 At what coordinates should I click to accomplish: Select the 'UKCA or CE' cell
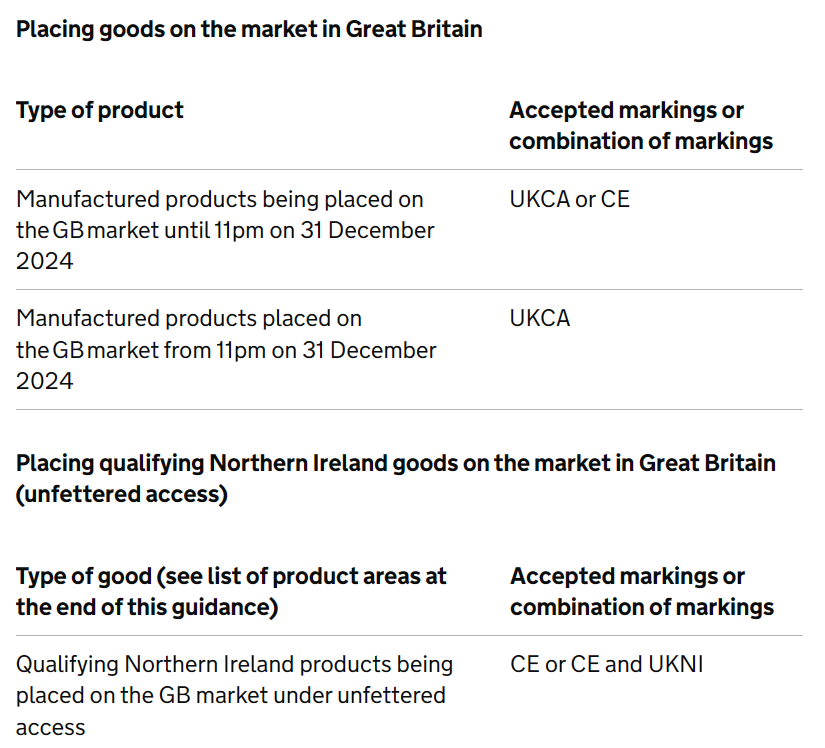click(x=569, y=199)
